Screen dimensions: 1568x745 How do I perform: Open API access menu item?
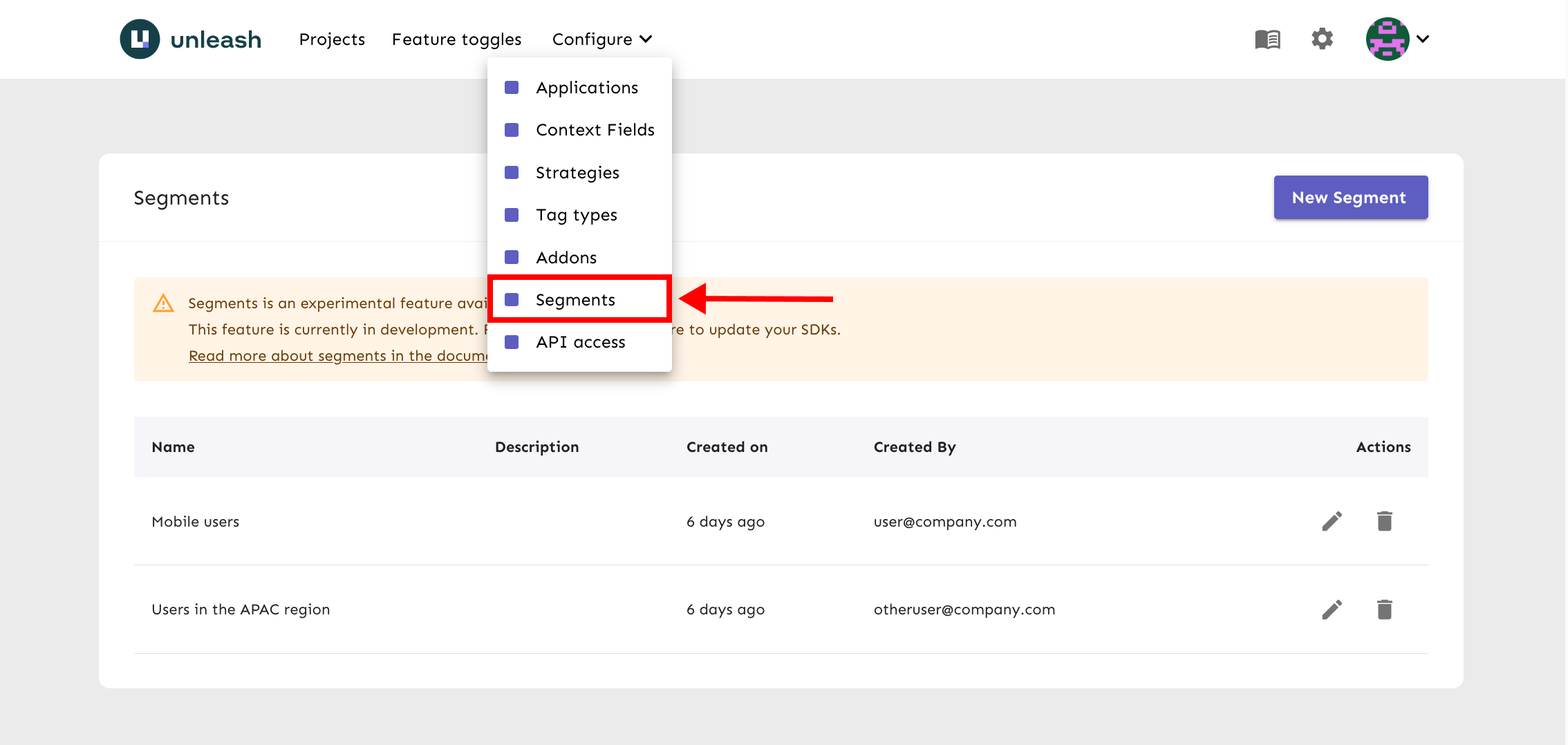point(580,342)
